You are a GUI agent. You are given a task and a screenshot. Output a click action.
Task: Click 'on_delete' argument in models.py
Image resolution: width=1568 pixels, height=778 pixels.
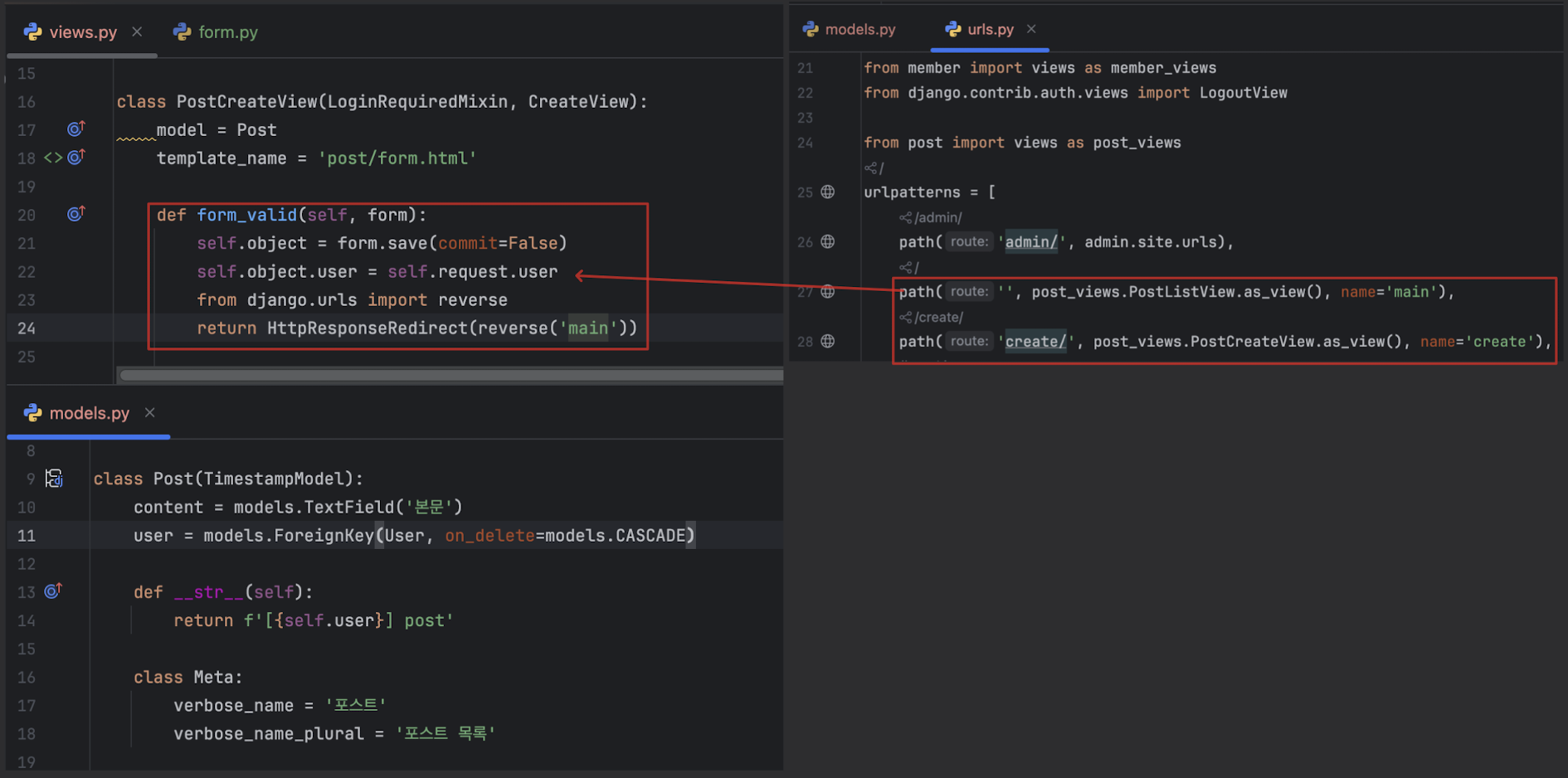click(x=489, y=536)
